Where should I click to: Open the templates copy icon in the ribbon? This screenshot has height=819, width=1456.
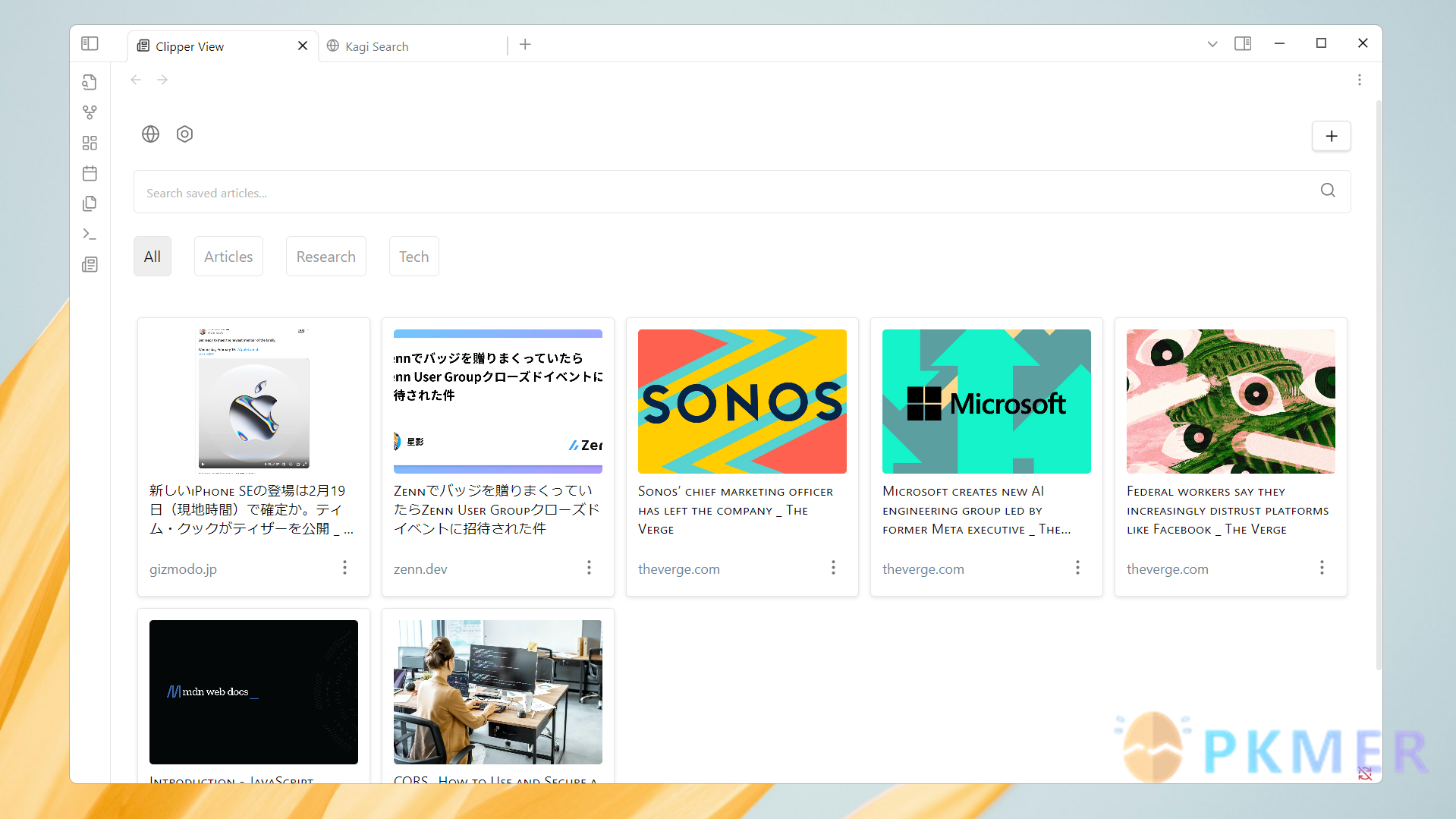(x=90, y=203)
